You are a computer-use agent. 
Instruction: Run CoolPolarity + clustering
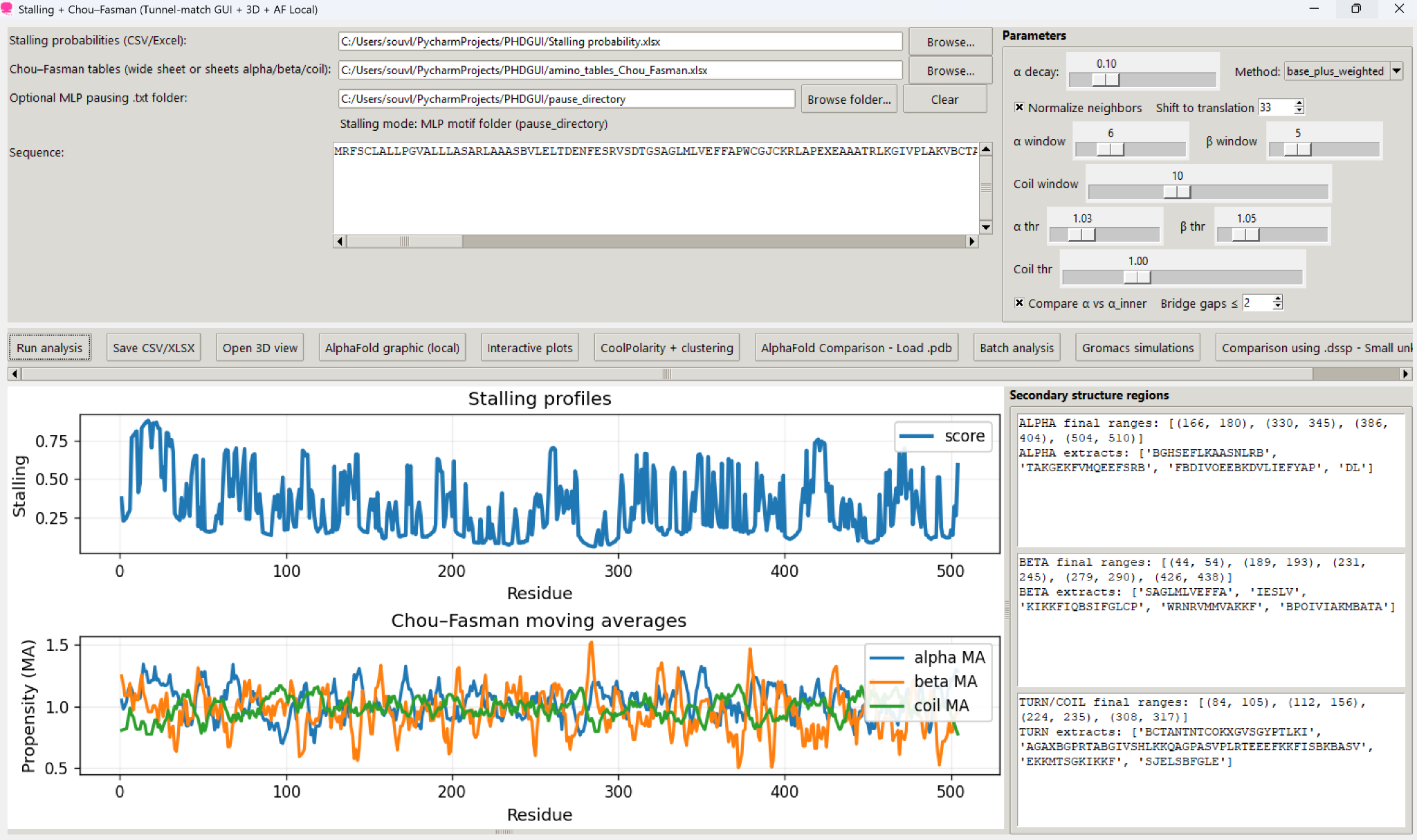(x=666, y=347)
